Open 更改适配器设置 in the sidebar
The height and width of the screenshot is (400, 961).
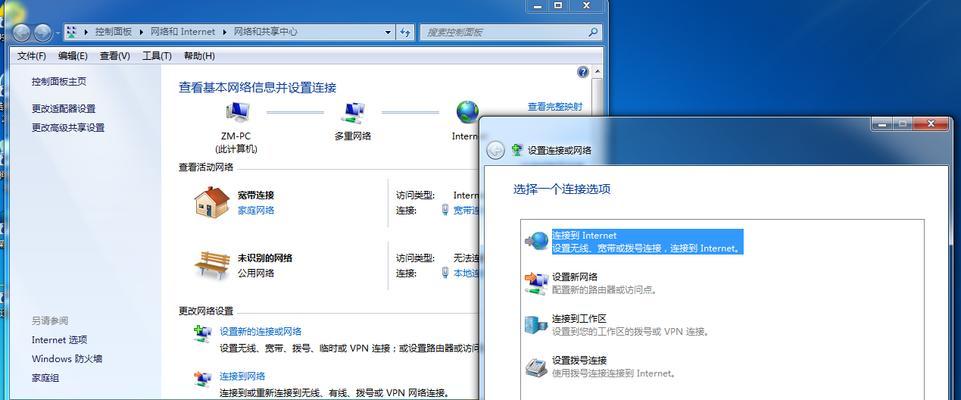coord(64,108)
